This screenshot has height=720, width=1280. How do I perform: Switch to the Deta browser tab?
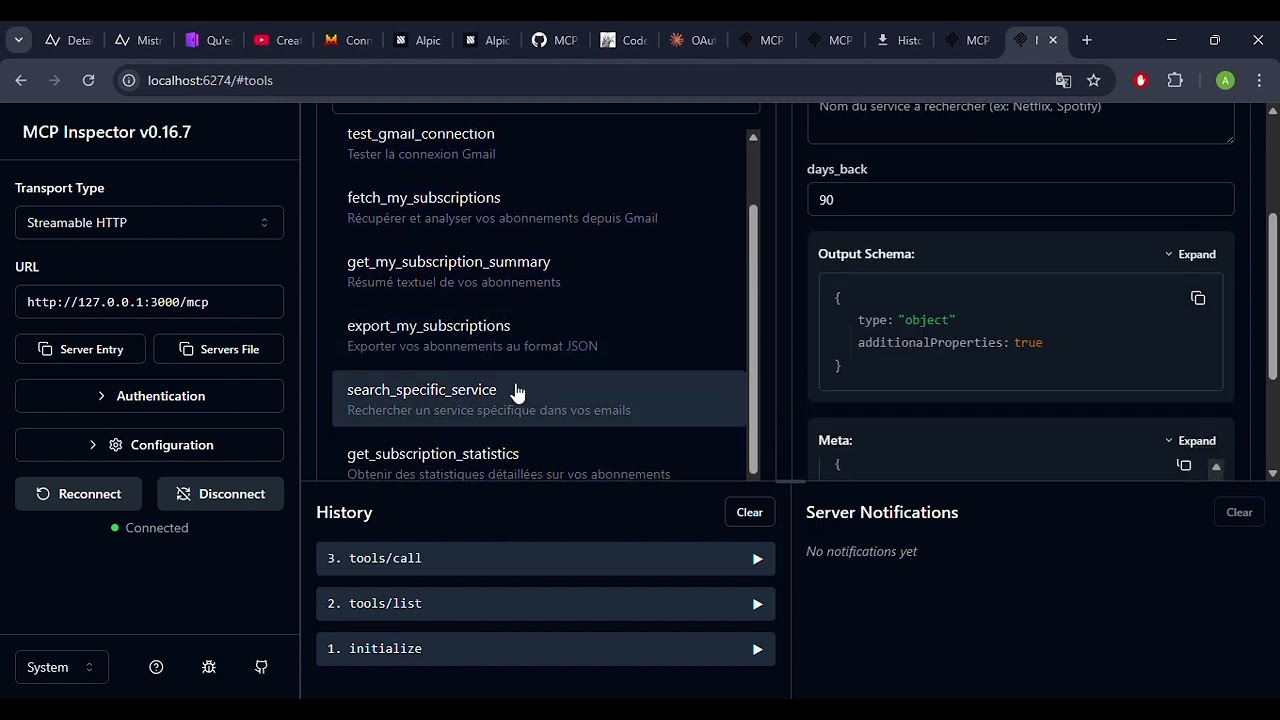click(x=68, y=40)
